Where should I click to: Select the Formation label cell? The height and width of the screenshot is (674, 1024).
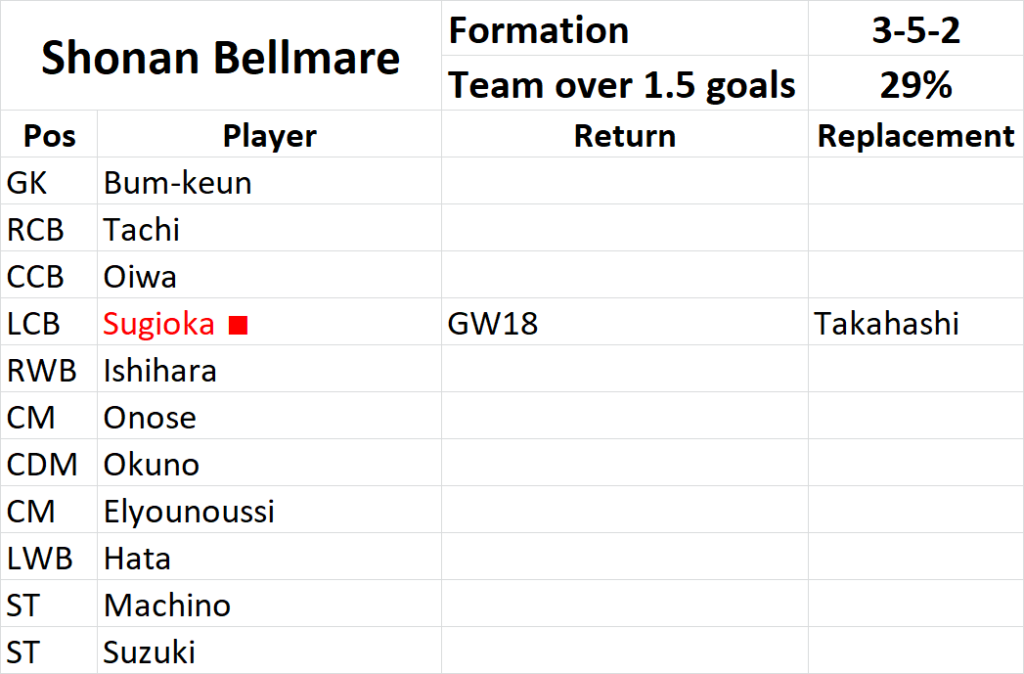tap(625, 29)
